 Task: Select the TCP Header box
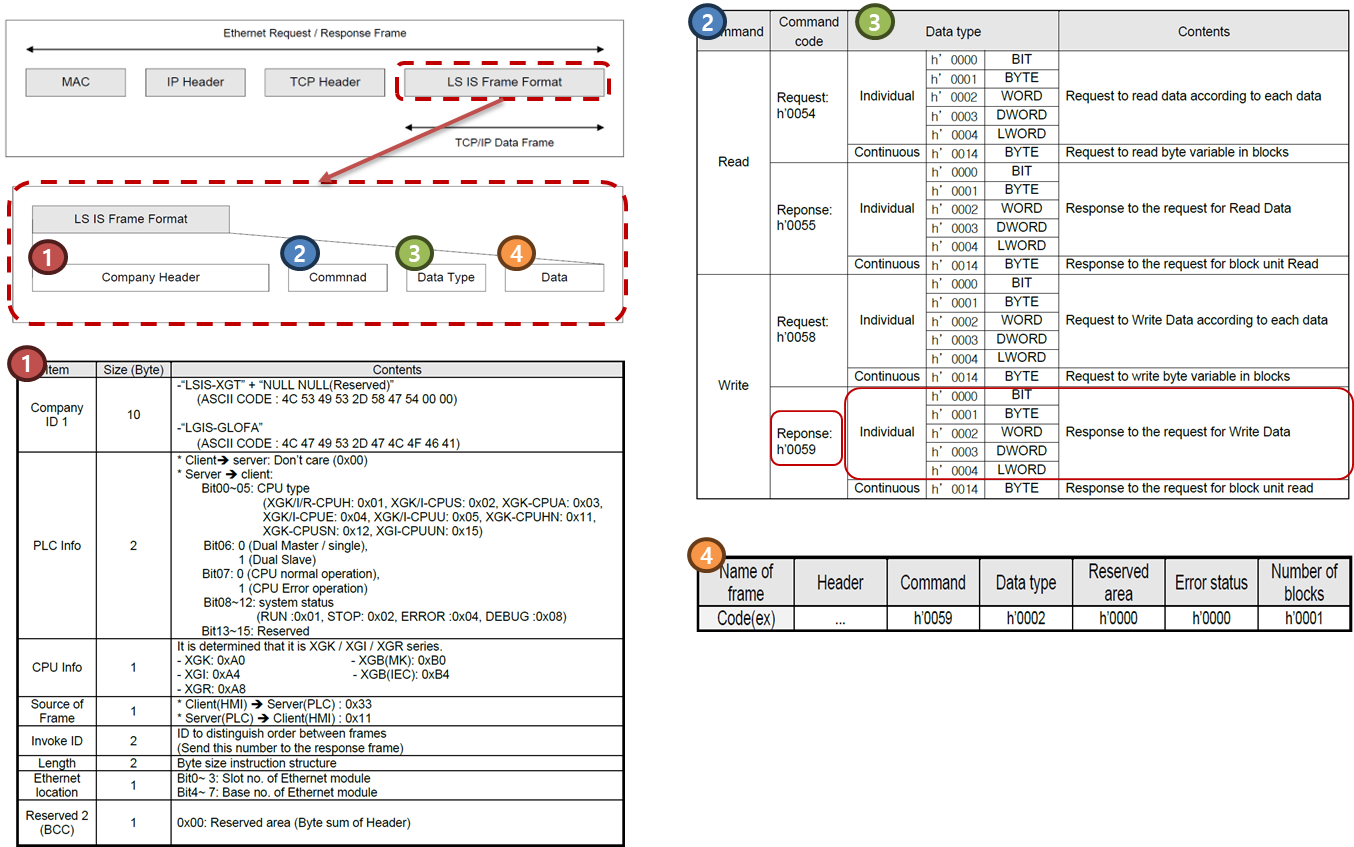pyautogui.click(x=325, y=82)
